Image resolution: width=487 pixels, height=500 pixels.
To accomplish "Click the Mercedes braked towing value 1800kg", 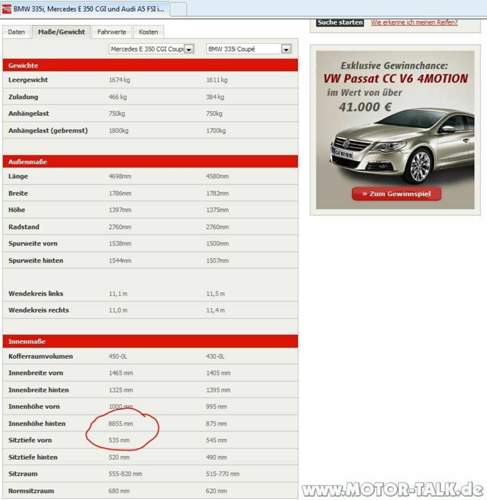I will click(x=118, y=131).
